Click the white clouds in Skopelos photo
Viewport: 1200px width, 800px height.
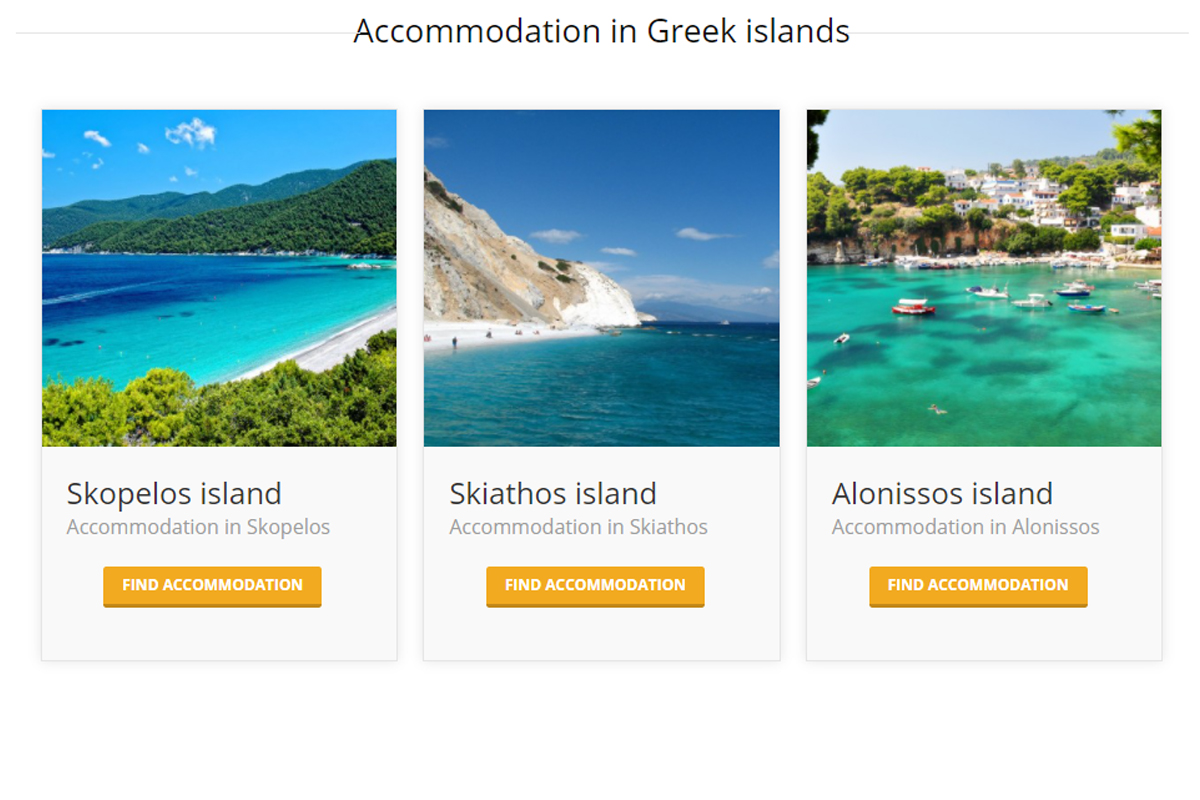pos(190,131)
